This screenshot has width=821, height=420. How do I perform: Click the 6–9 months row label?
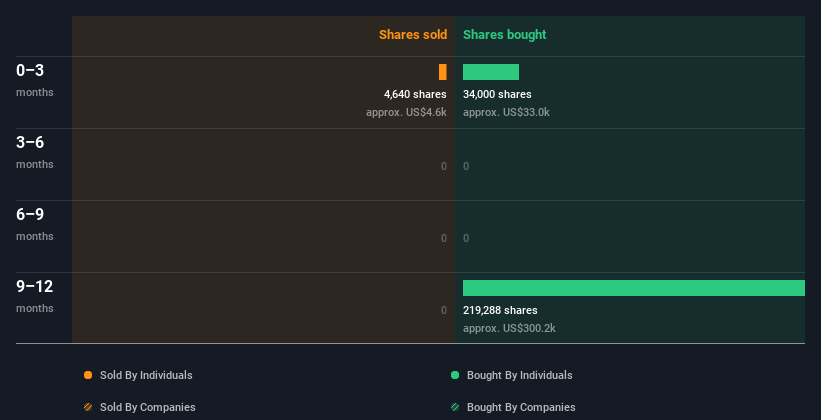click(35, 224)
